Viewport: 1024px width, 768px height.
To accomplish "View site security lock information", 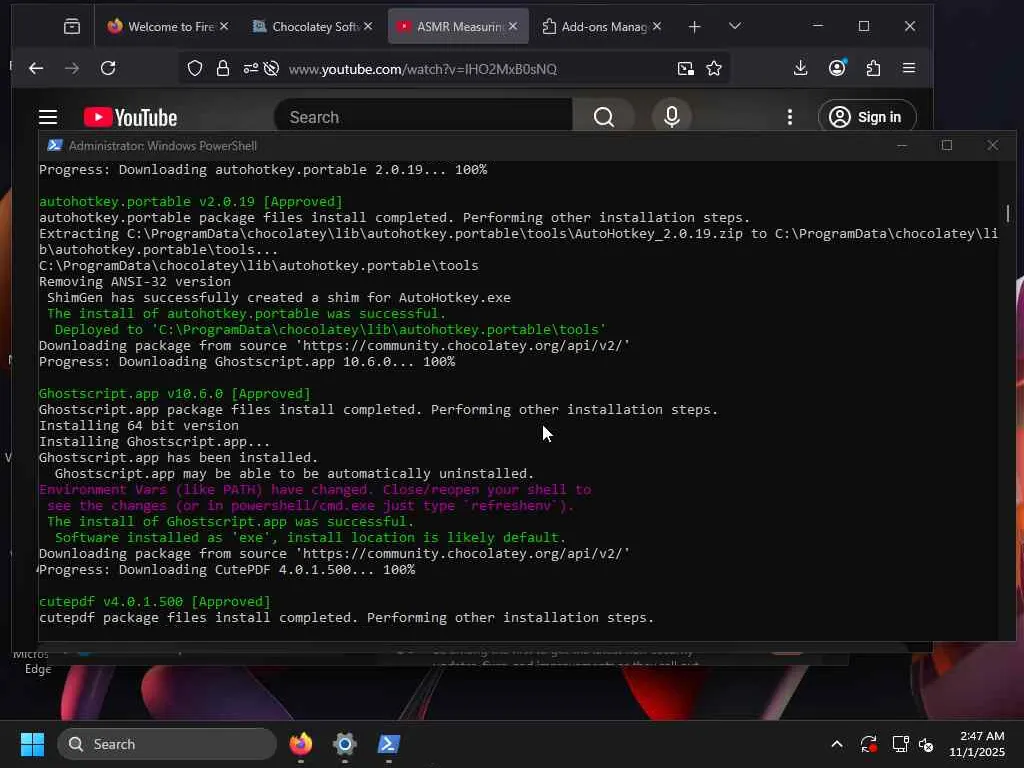I will pos(223,69).
